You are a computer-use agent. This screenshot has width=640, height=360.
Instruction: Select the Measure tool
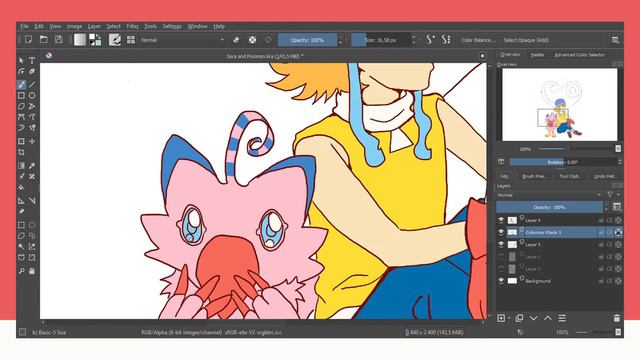click(x=32, y=200)
